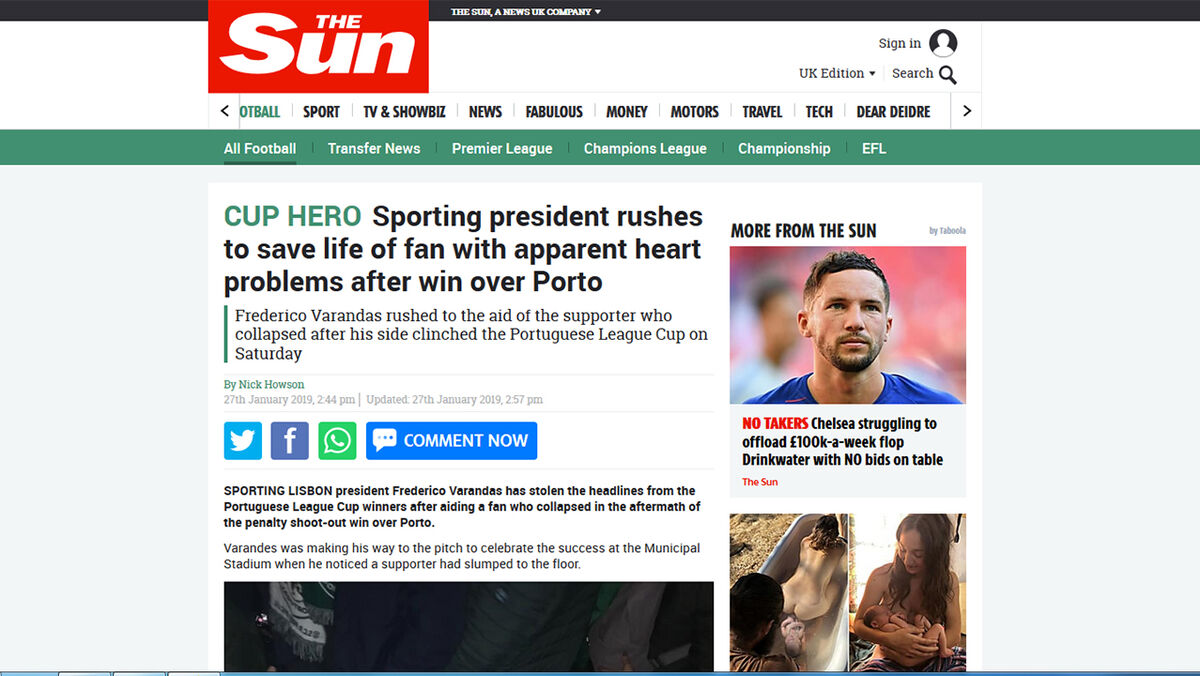
Task: Open the mother and baby thumbnail
Action: (908, 592)
